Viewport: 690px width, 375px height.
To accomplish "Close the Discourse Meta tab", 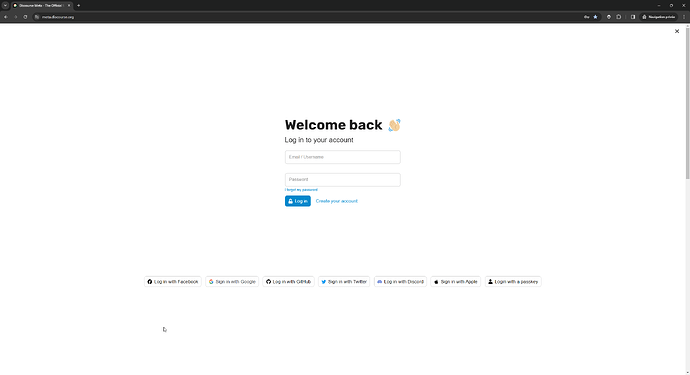I will tap(69, 6).
